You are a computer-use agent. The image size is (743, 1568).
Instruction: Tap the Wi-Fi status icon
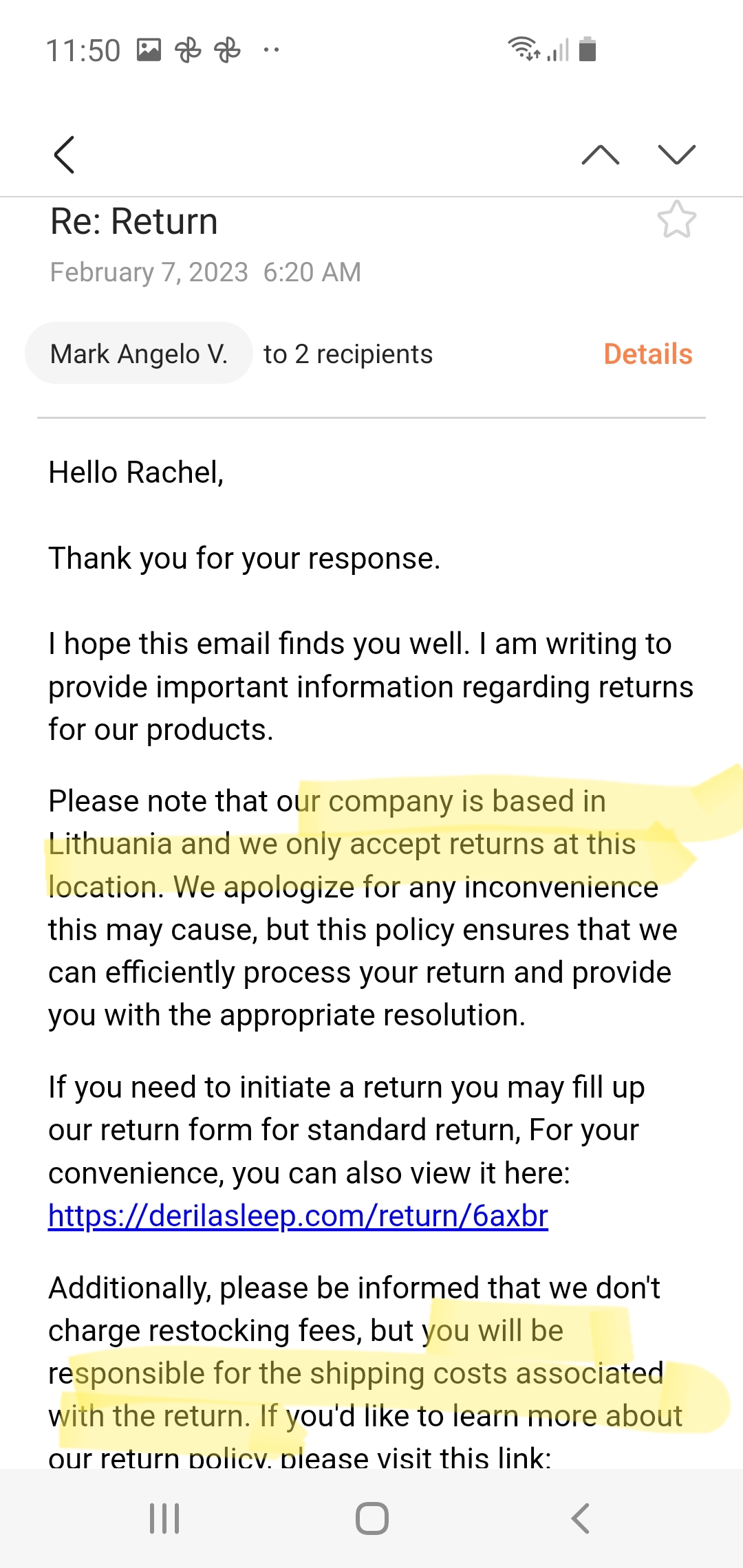coord(524,49)
